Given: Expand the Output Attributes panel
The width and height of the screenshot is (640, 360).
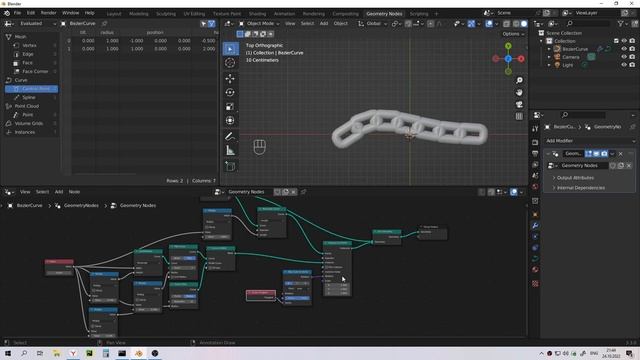Looking at the screenshot, I should click(576, 178).
